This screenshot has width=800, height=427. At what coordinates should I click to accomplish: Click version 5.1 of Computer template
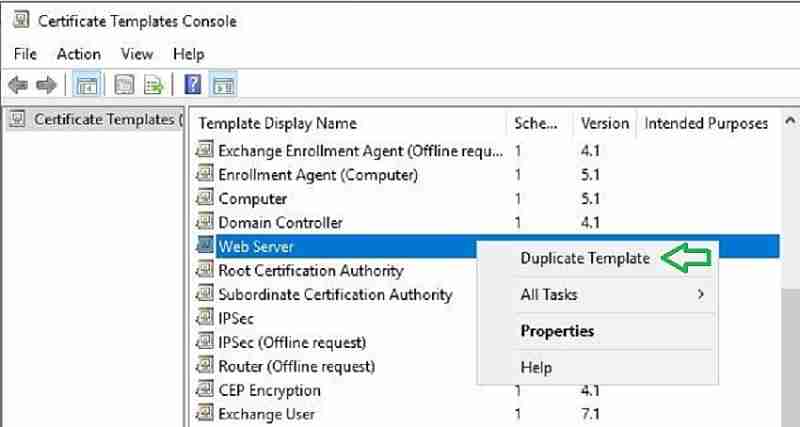pyautogui.click(x=590, y=198)
